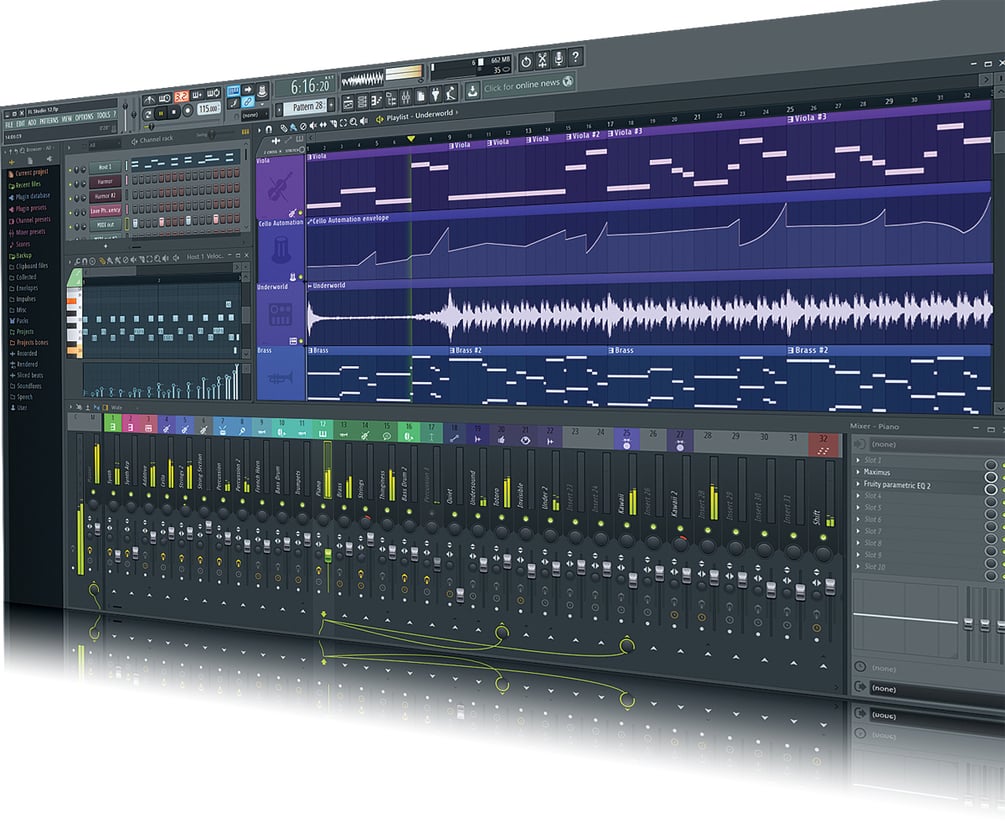Expand Channel presets folder in browser

pyautogui.click(x=28, y=220)
